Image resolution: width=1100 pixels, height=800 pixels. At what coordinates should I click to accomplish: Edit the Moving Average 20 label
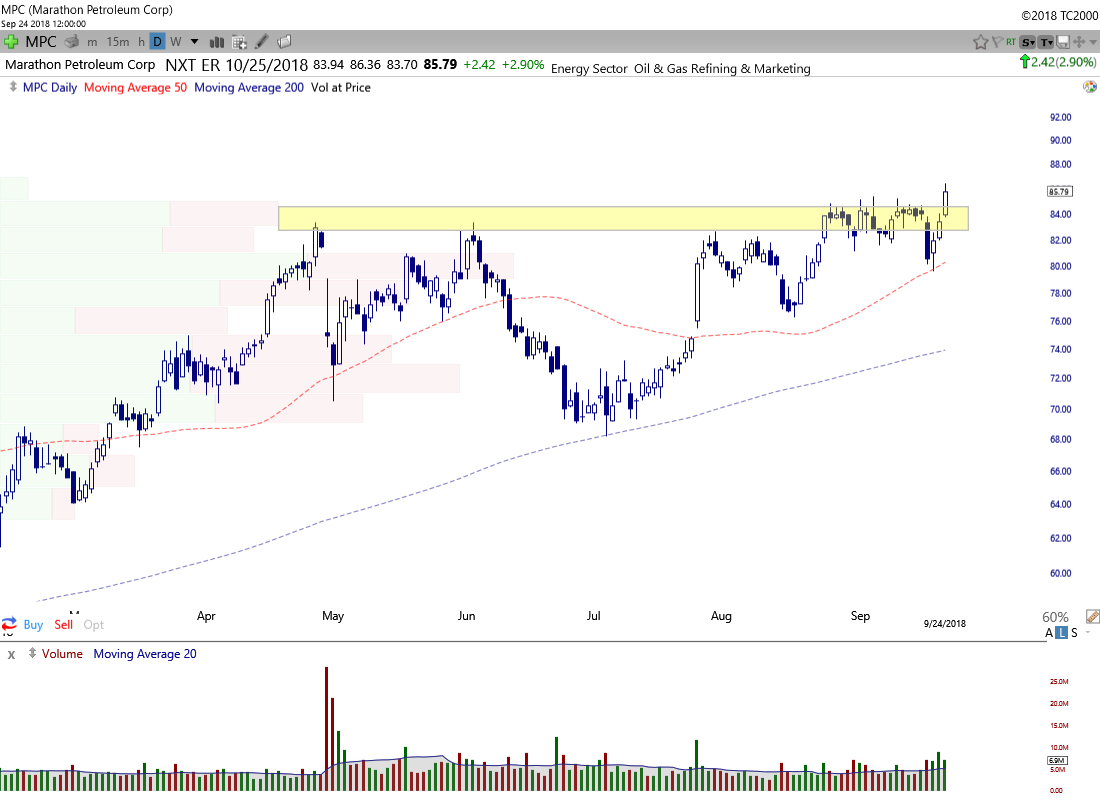tap(145, 654)
